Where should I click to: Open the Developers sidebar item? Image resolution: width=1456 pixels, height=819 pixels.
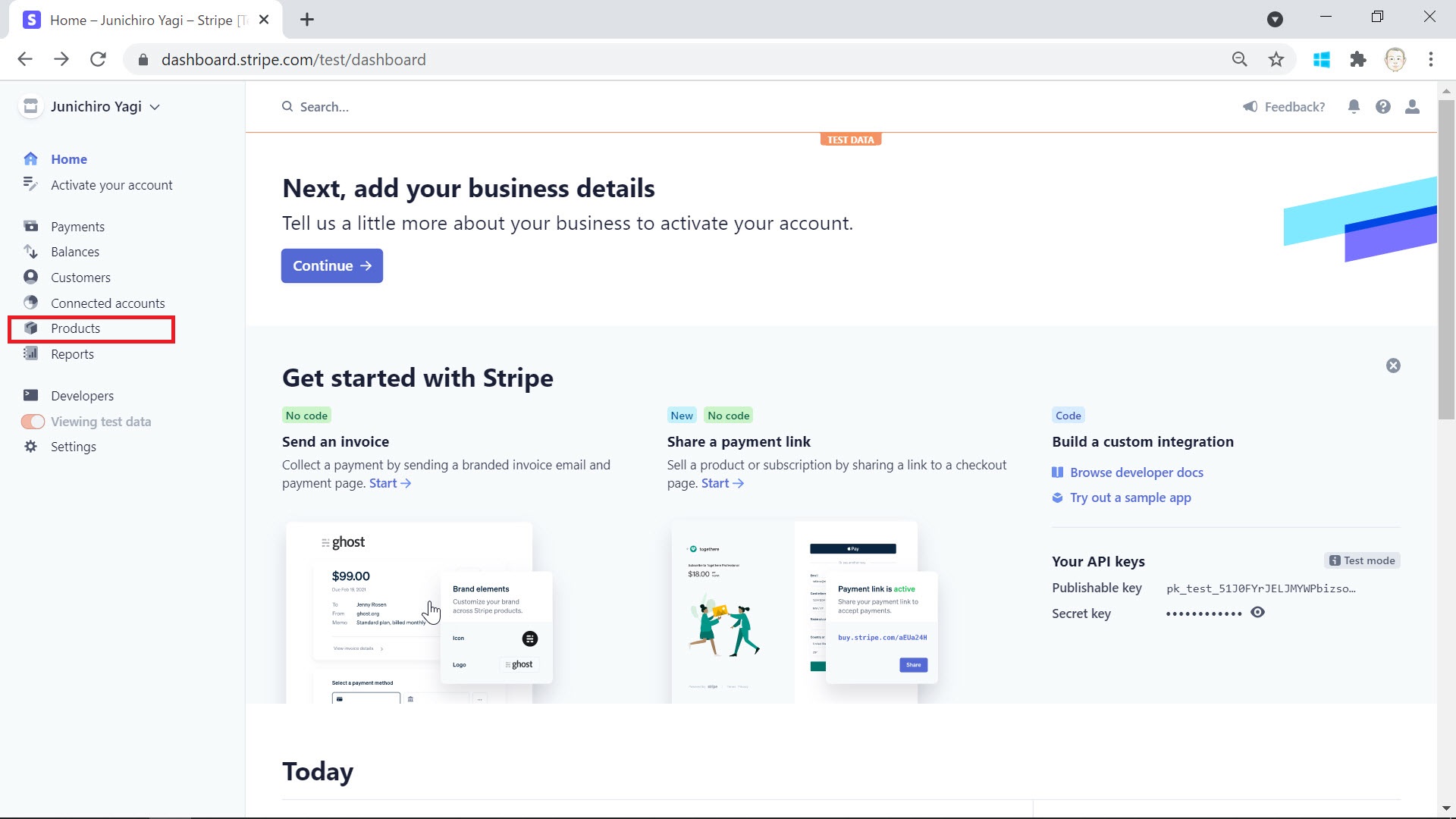[x=82, y=396]
